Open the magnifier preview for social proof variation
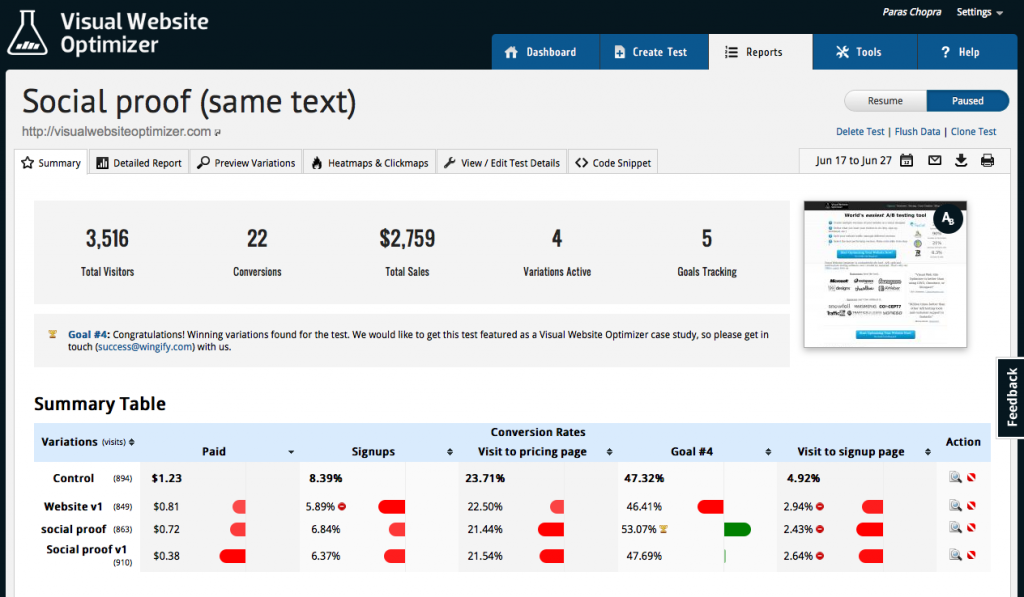The image size is (1024, 597). [953, 528]
